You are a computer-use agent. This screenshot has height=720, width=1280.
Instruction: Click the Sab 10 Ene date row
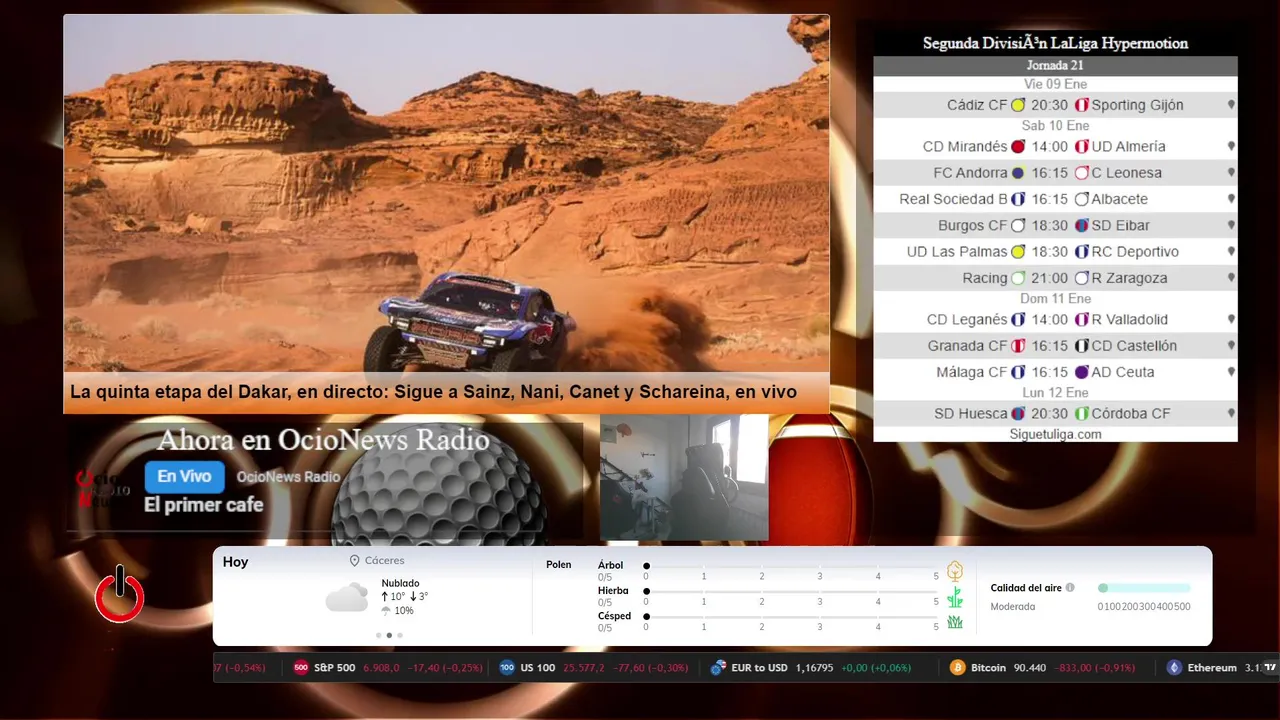pyautogui.click(x=1055, y=126)
